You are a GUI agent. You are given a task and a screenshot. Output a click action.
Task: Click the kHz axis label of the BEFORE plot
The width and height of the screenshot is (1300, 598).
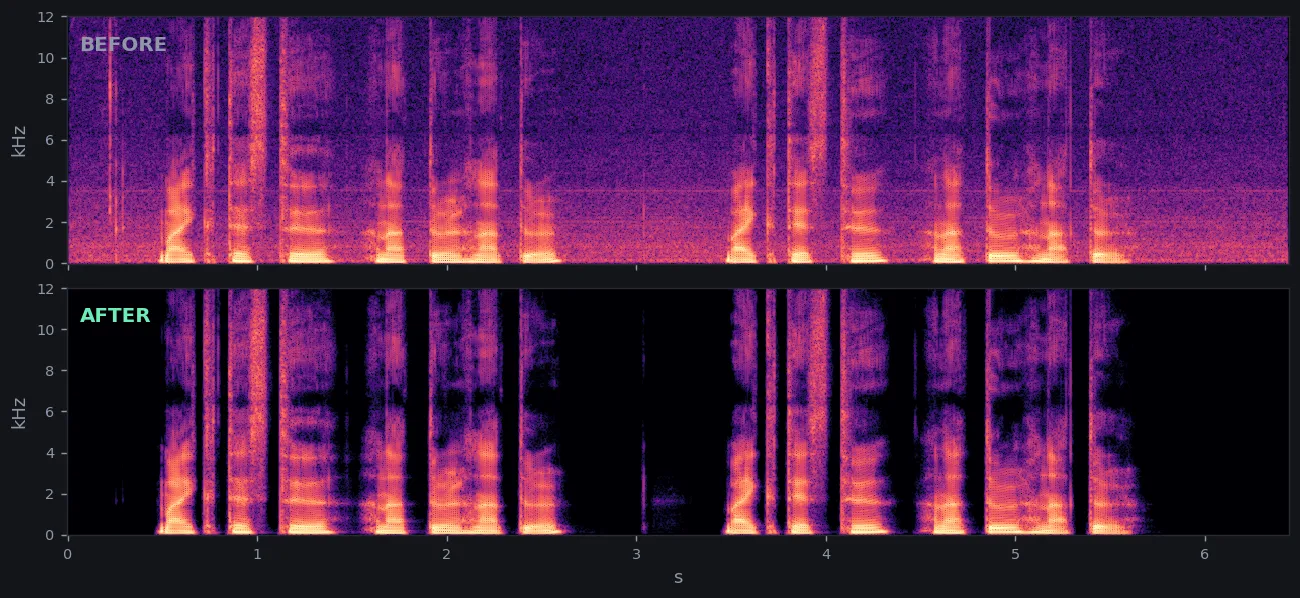point(19,140)
